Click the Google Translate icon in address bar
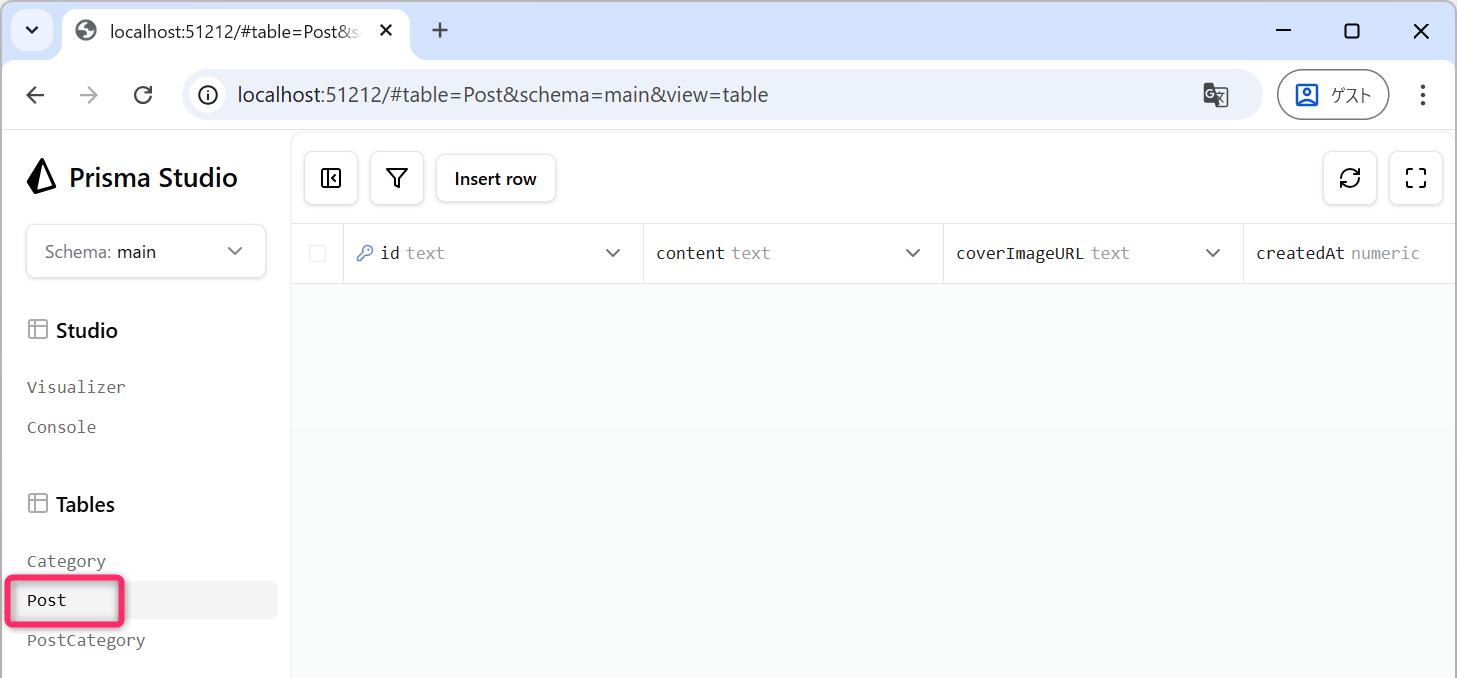1457x678 pixels. (1215, 95)
